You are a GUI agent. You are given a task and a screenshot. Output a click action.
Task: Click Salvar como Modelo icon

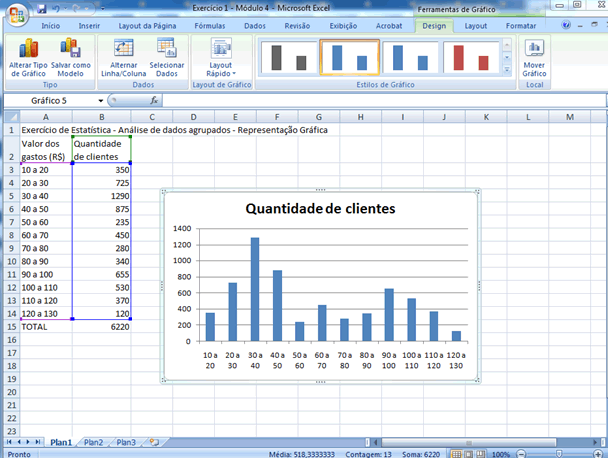(x=70, y=49)
